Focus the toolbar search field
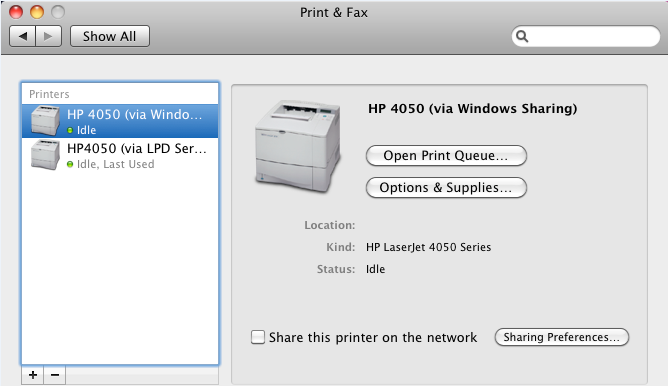The height and width of the screenshot is (386, 668). [585, 36]
